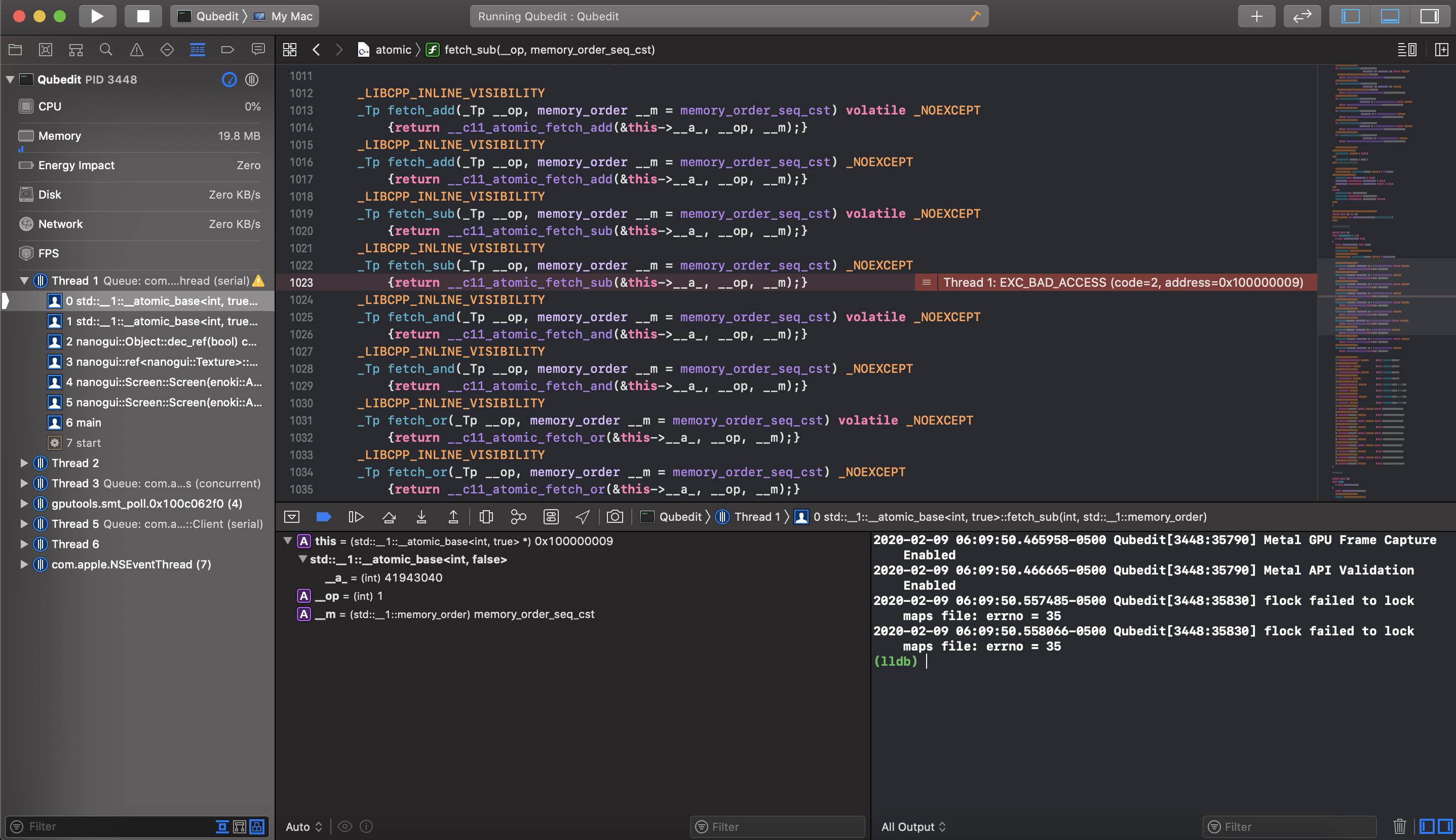Select stack frame 6 main
Screen dimensions: 1456x840
point(83,423)
